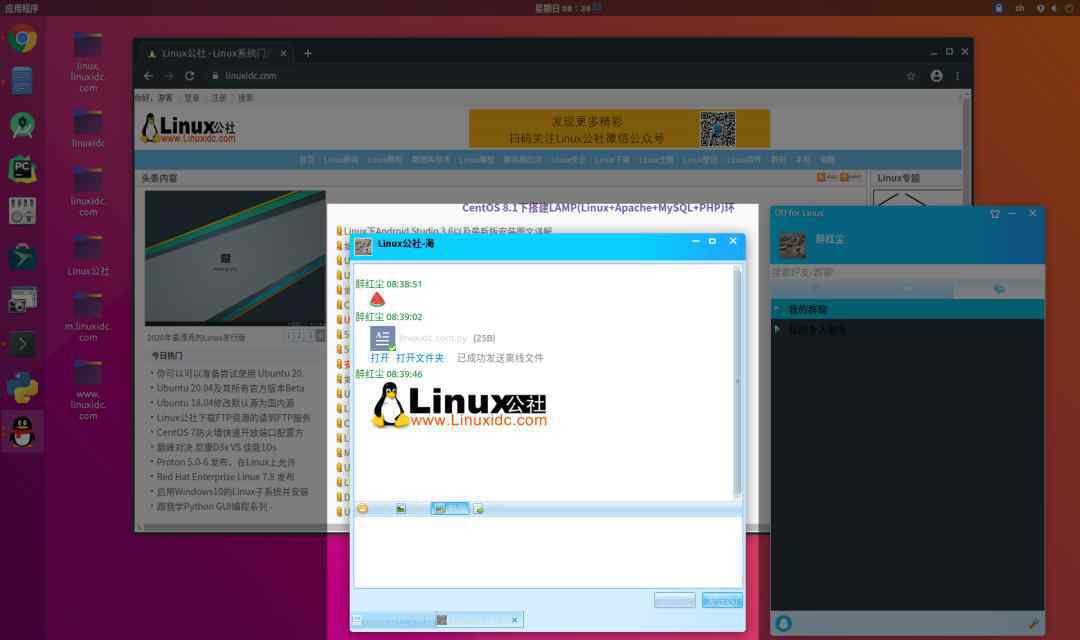Open the m.linuxidc.com desktop folder
Viewport: 1080px width, 640px height.
(x=87, y=316)
